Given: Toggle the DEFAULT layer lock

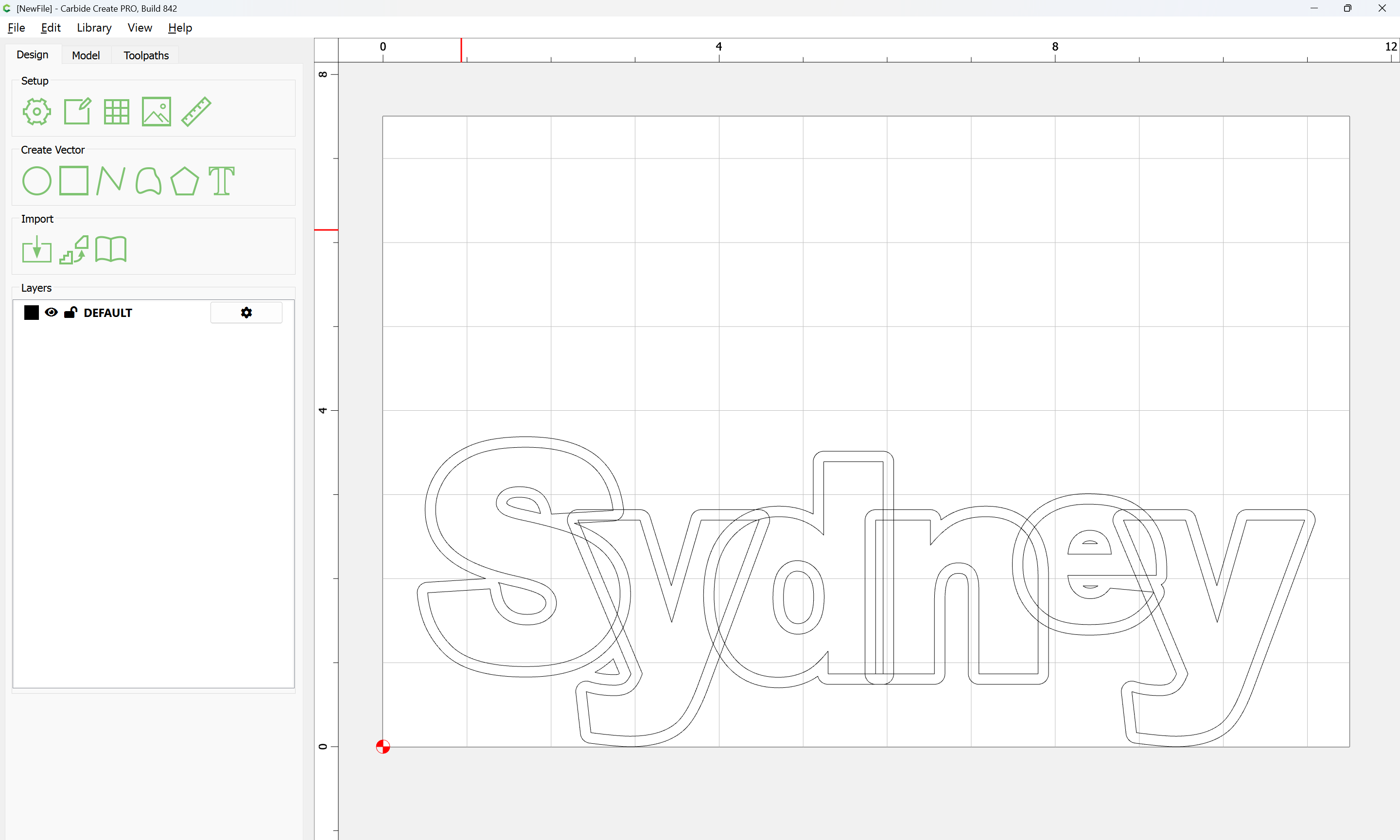Looking at the screenshot, I should (70, 313).
